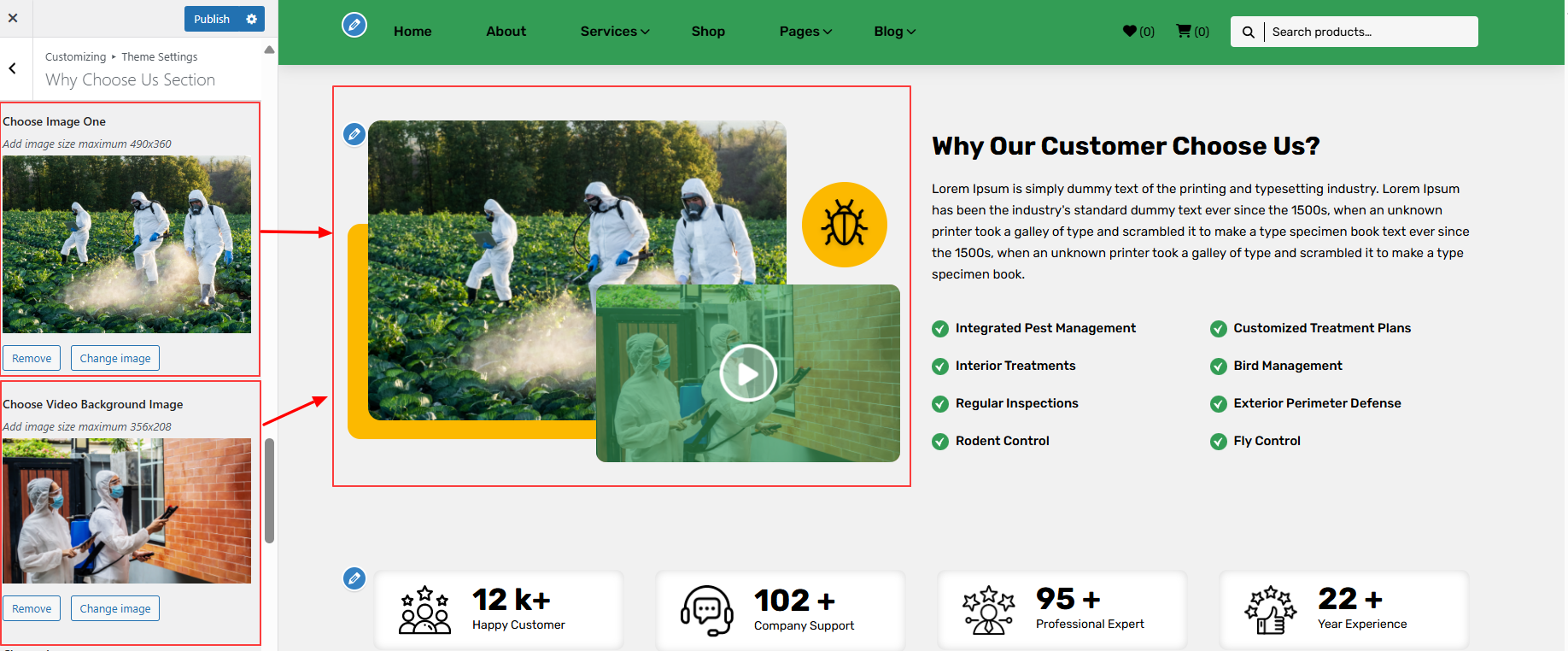Click the gear icon next to Publish

point(251,19)
